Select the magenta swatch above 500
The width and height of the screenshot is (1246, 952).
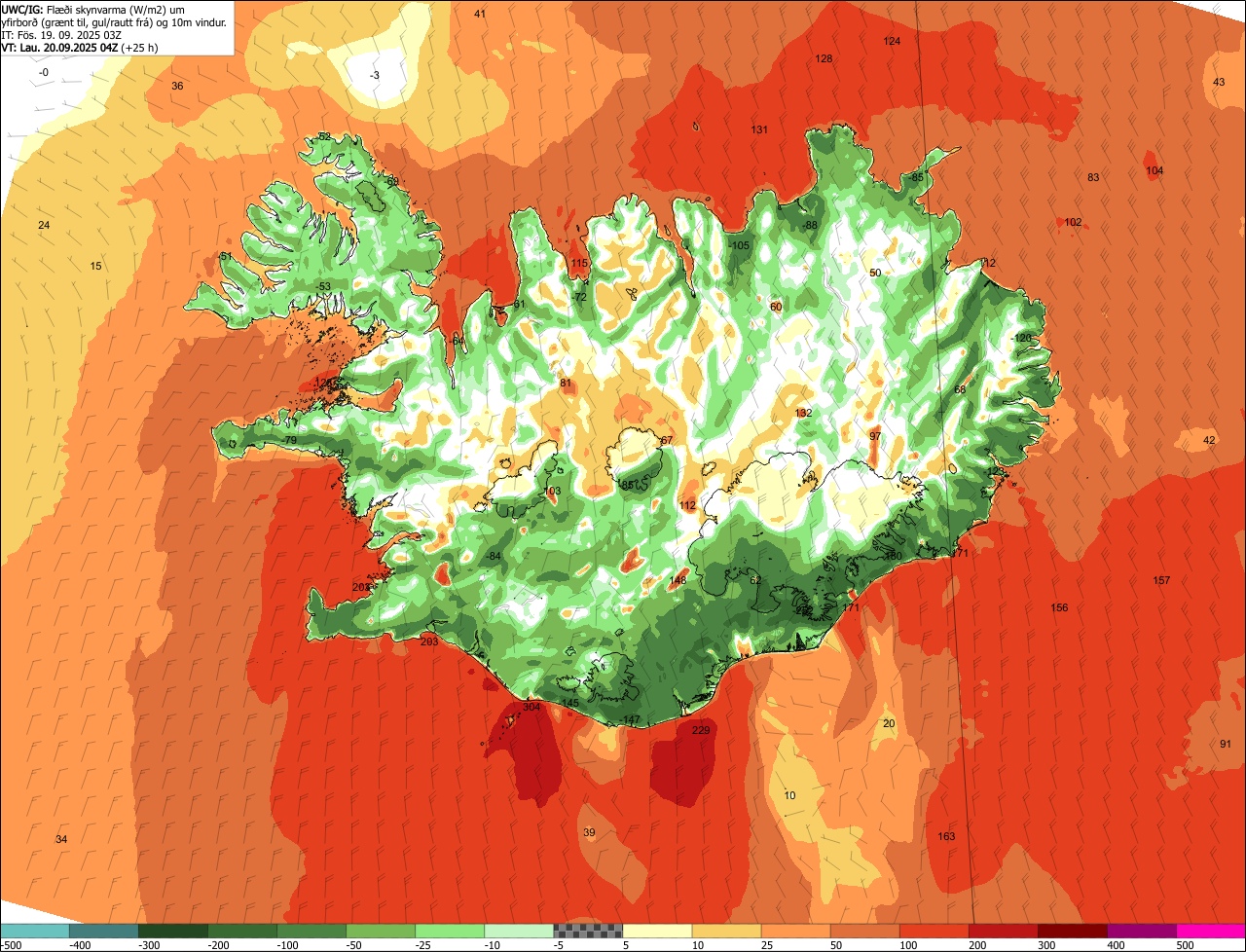pyautogui.click(x=1211, y=931)
